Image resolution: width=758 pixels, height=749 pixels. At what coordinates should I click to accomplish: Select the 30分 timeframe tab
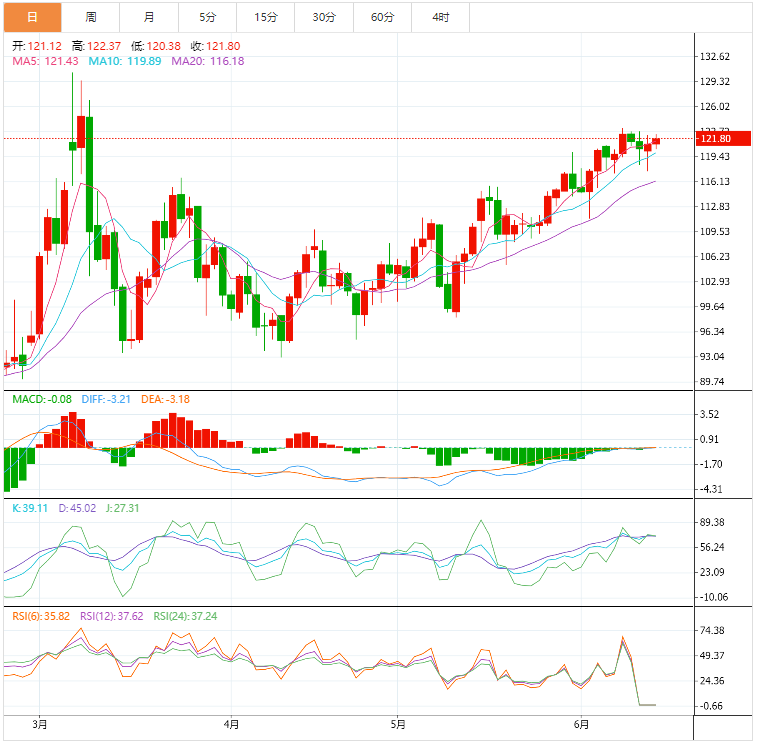[x=324, y=17]
